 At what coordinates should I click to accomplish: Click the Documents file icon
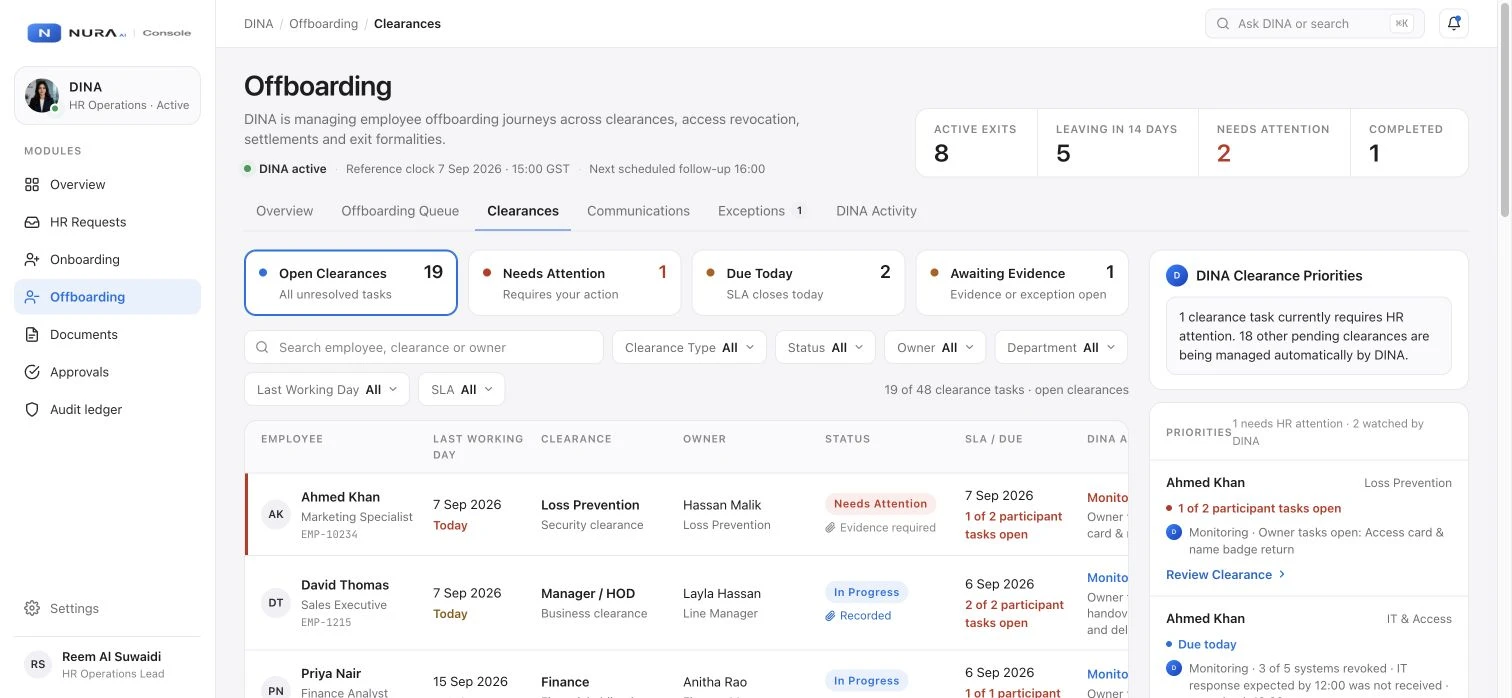[32, 335]
